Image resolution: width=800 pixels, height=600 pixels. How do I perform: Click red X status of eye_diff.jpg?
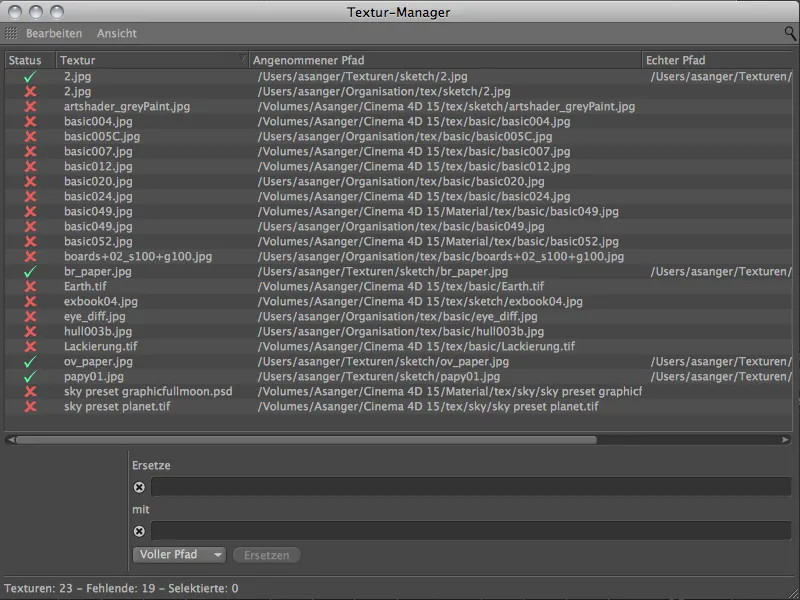[x=31, y=316]
